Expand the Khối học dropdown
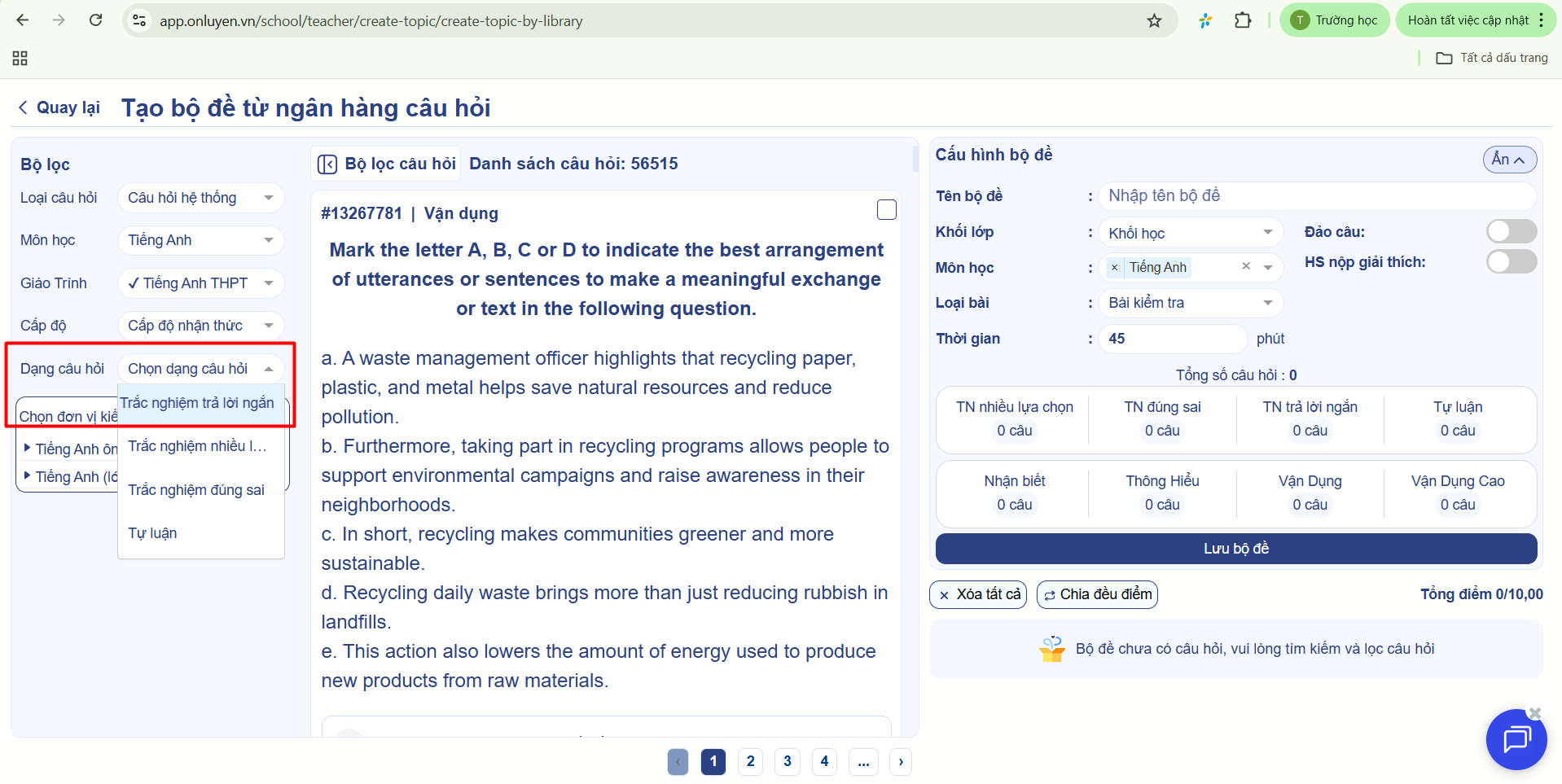The width and height of the screenshot is (1562, 784). tap(1190, 233)
